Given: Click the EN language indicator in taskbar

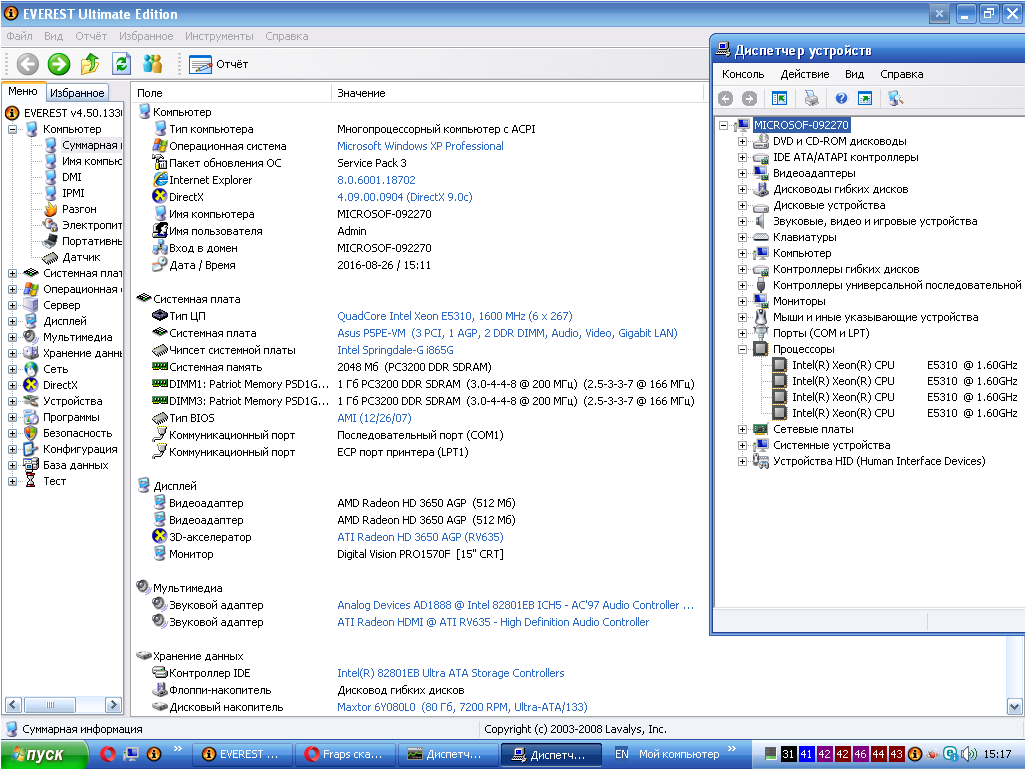Looking at the screenshot, I should tap(622, 754).
